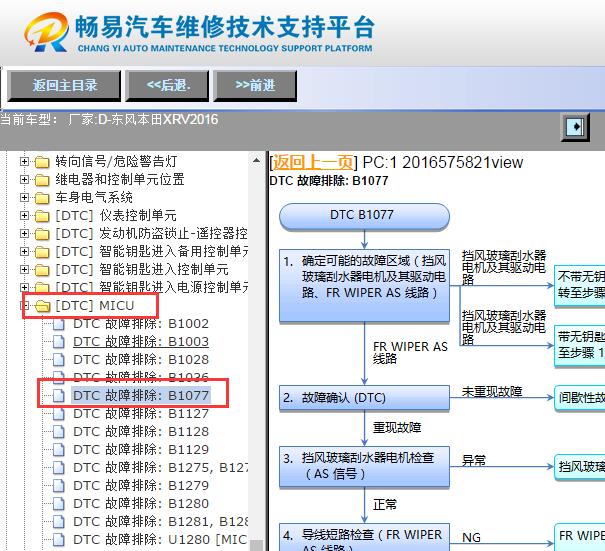Click the 返回主目录 button
Viewport: 605px width, 551px height.
point(64,86)
